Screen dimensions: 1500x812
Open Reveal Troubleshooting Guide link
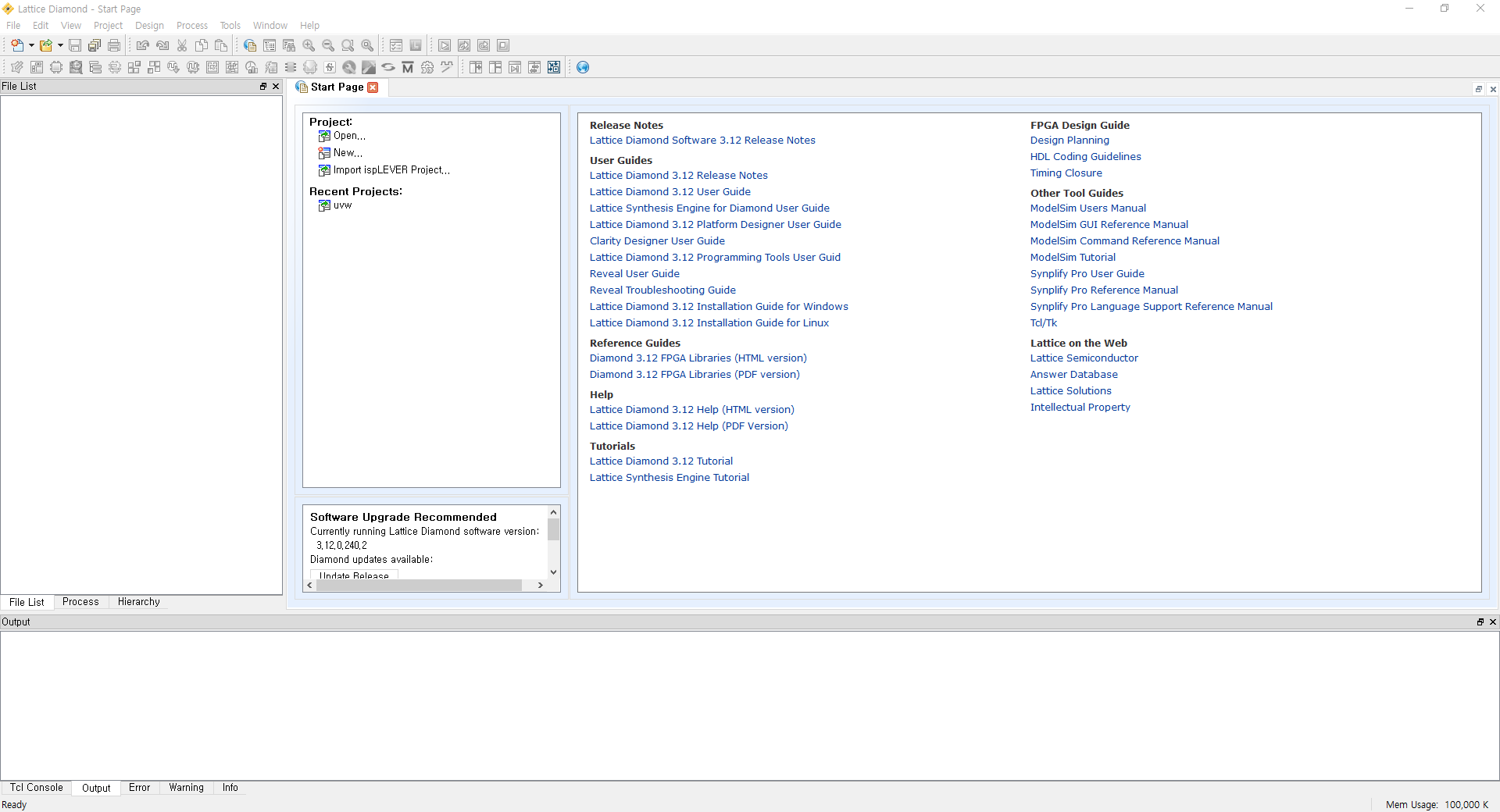[662, 290]
